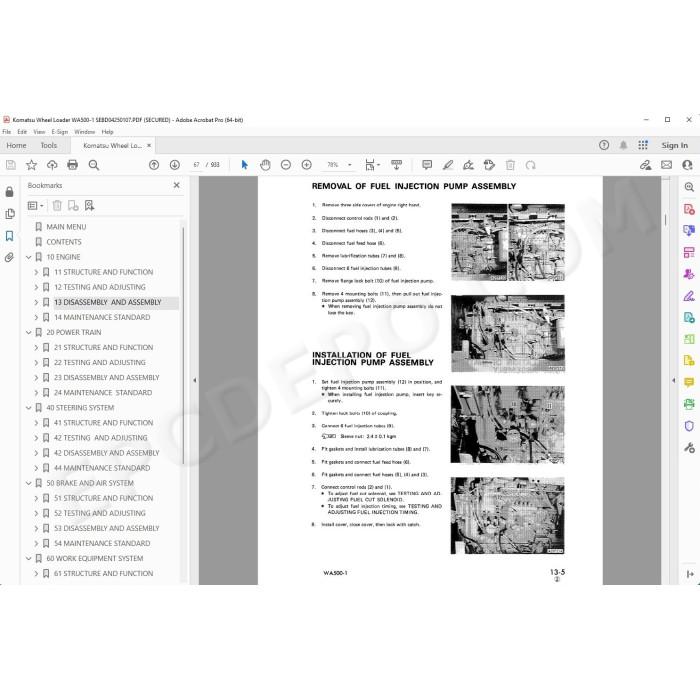This screenshot has height=700, width=700.
Task: Activate the Selection arrow tool
Action: point(244,165)
